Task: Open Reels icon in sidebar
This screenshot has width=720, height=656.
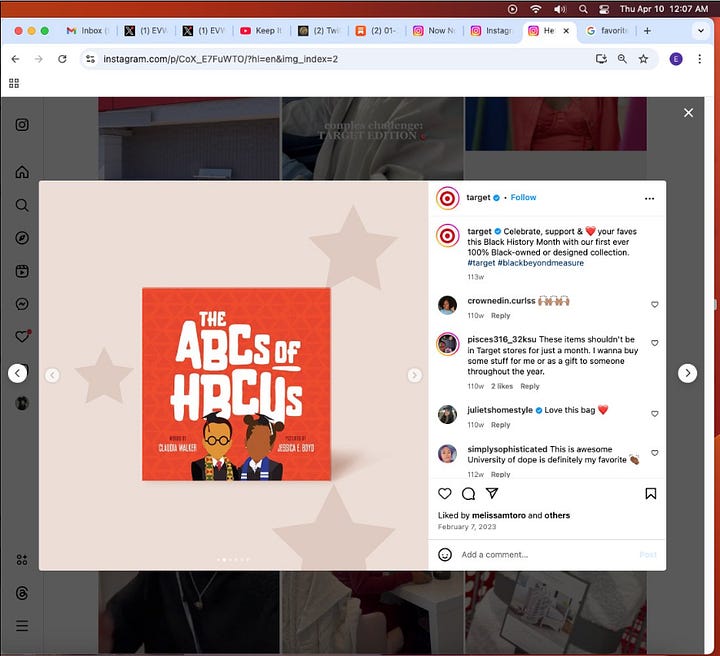Action: pos(22,271)
